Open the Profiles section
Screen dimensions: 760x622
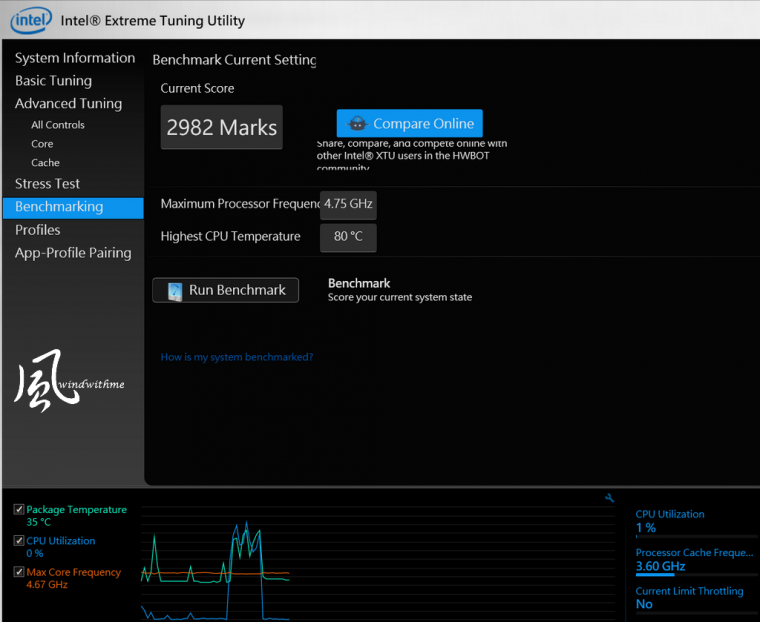coord(37,230)
